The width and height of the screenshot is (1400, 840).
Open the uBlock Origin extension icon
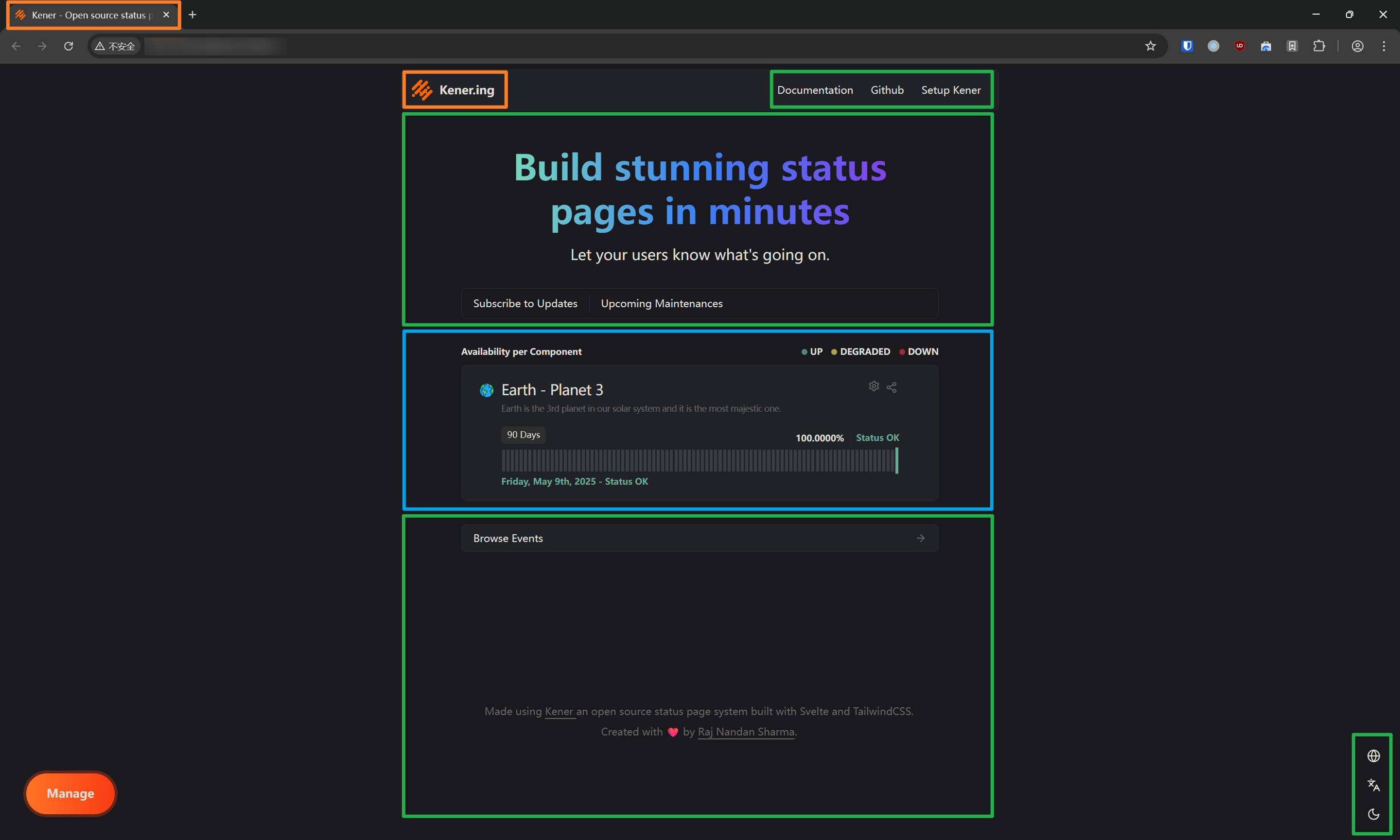click(1240, 46)
